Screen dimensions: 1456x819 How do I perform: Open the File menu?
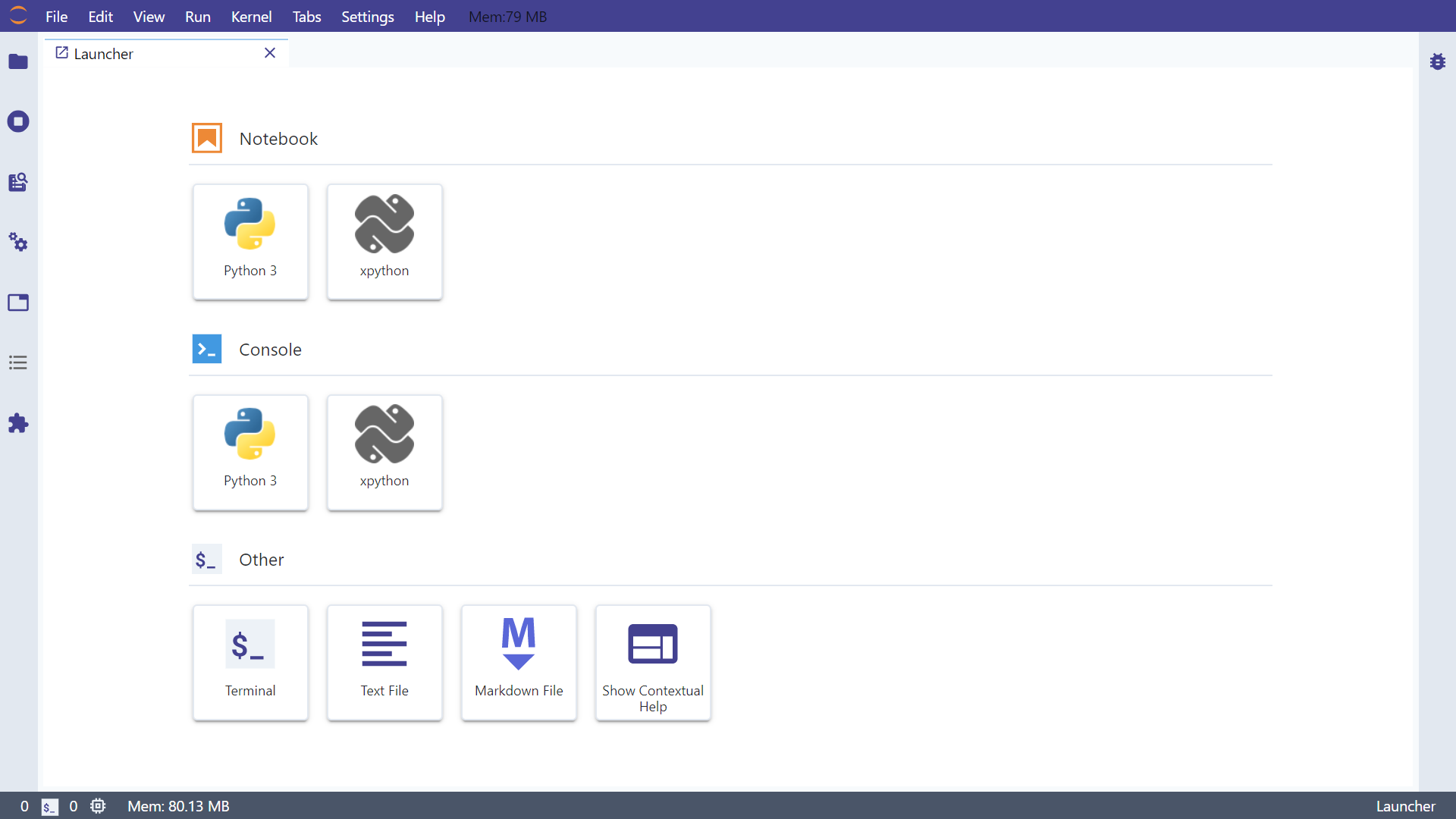(56, 16)
